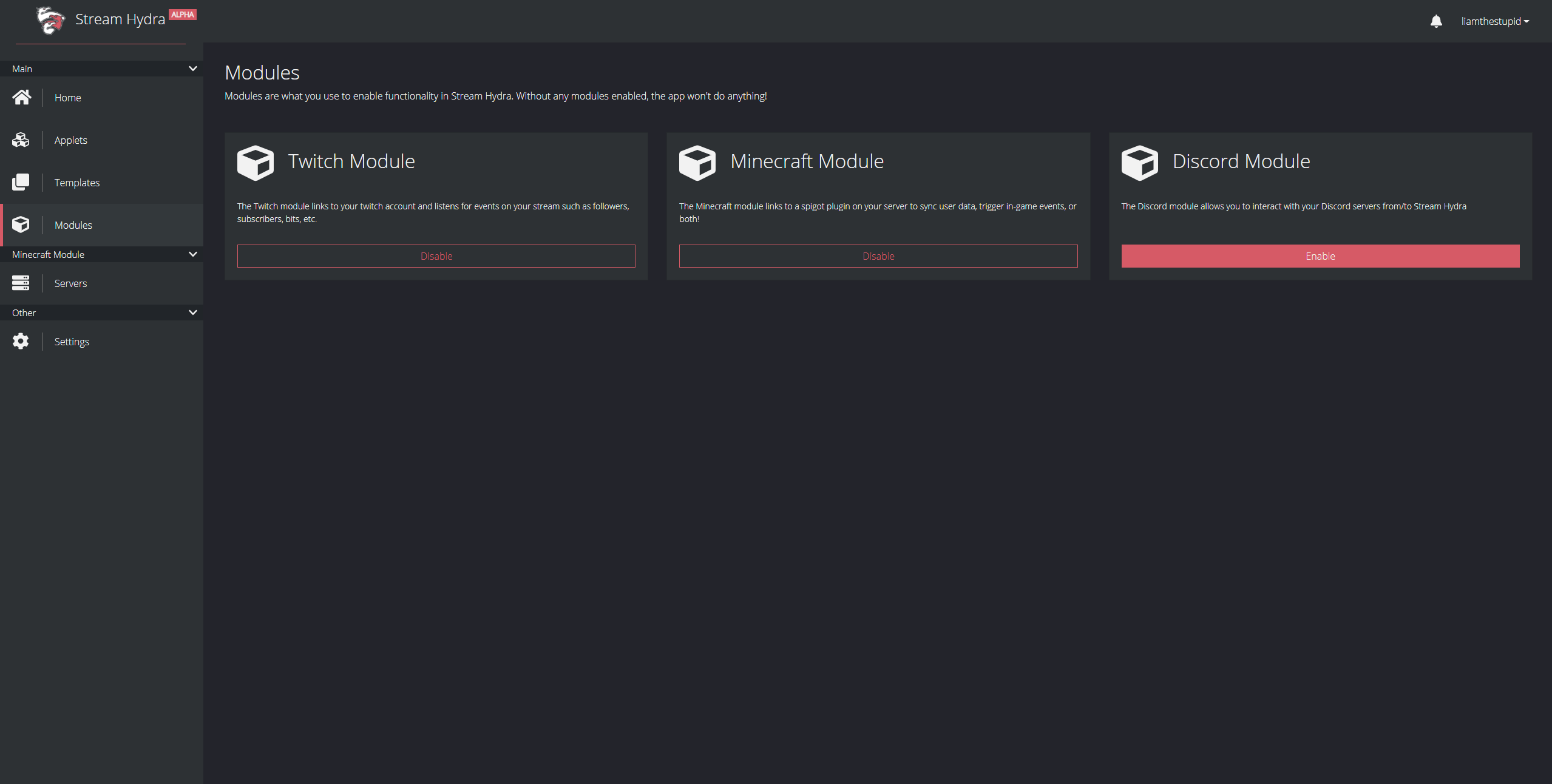Collapse the Minecraft Module sidebar section
1552x784 pixels.
[x=192, y=254]
